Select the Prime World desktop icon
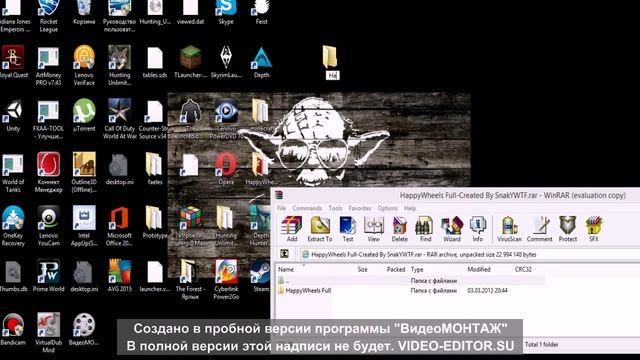Viewport: 640px width, 360px height. point(49,276)
